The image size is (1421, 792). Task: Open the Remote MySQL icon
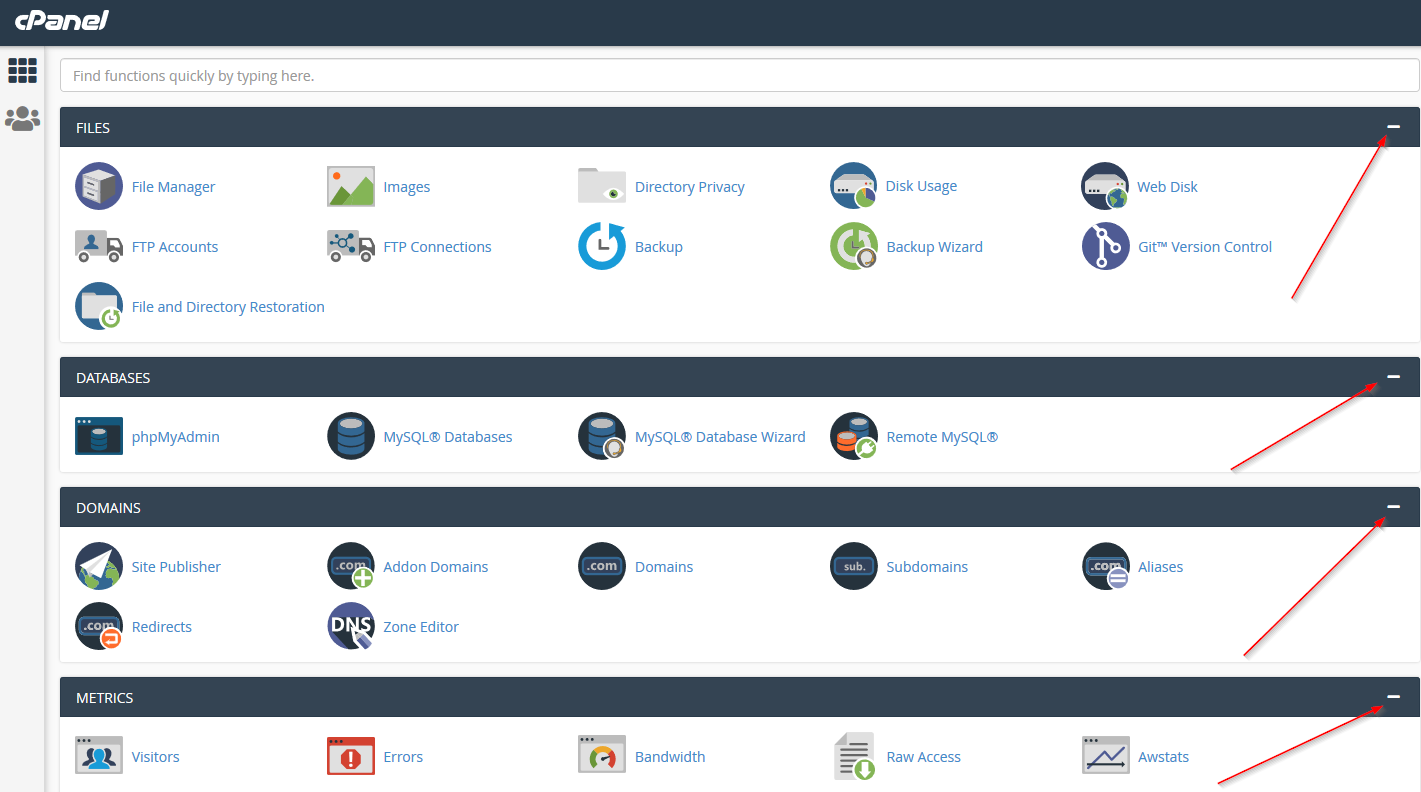(x=854, y=436)
